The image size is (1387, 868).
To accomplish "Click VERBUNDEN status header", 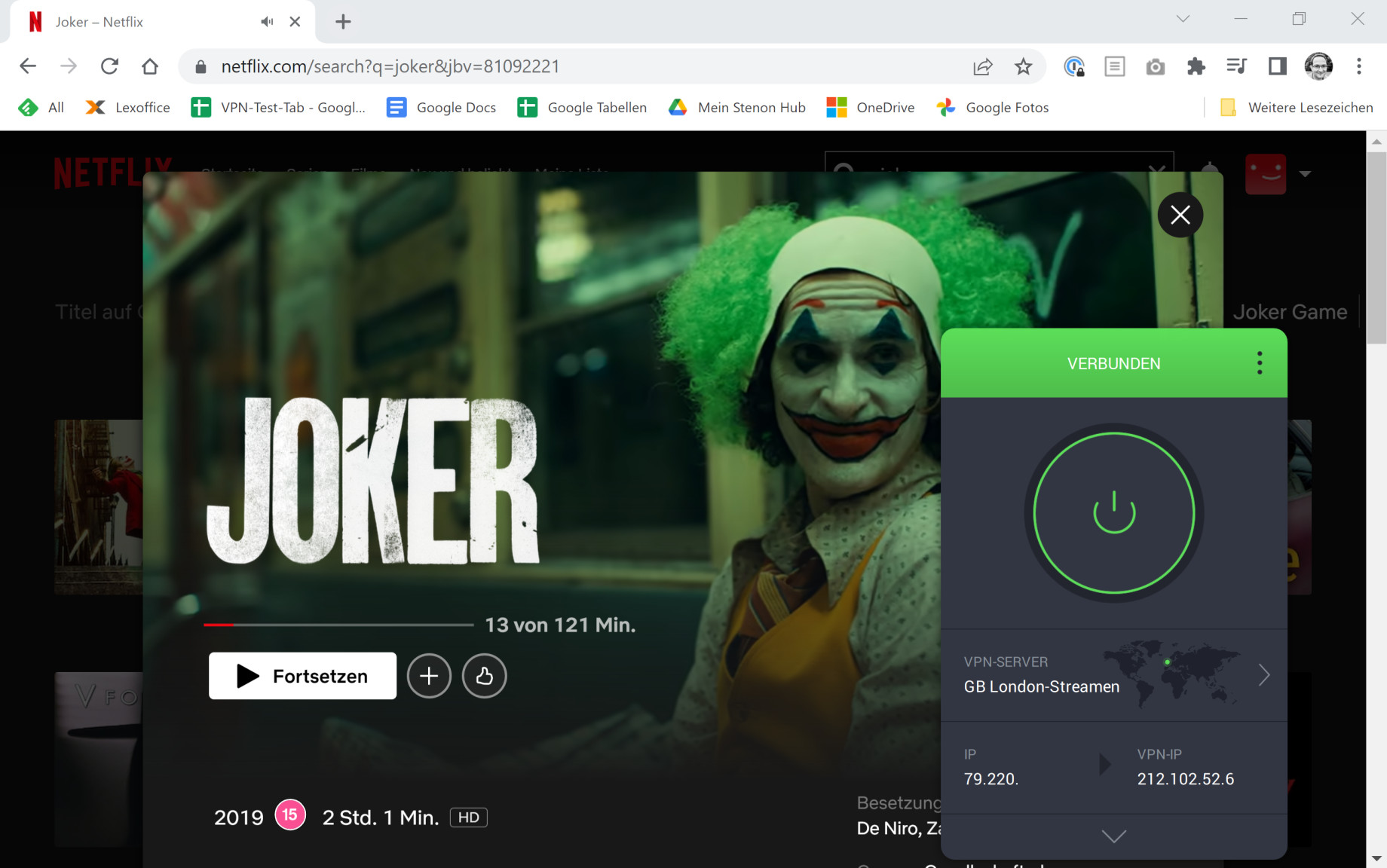I will click(1113, 363).
